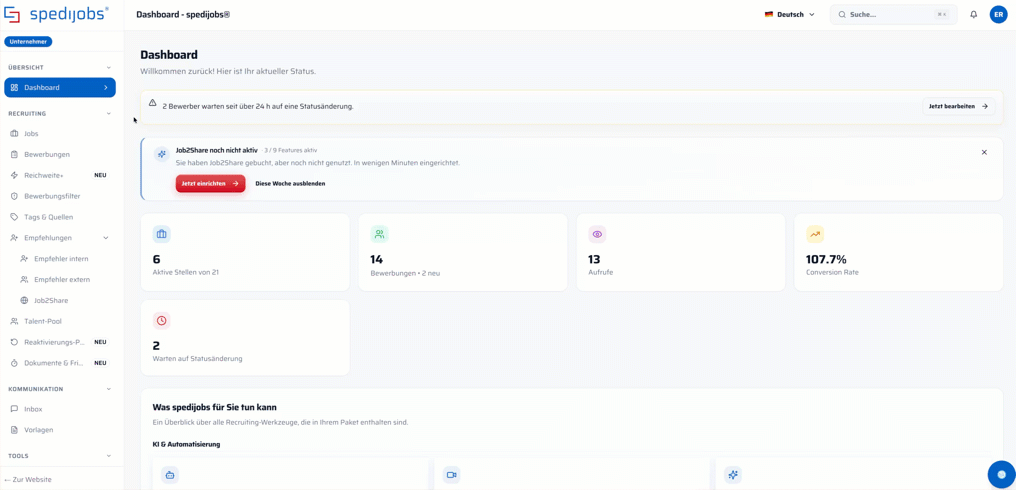Click the Job2Share sparkle icon in banner
Screen dimensions: 1016x490
coord(161,154)
